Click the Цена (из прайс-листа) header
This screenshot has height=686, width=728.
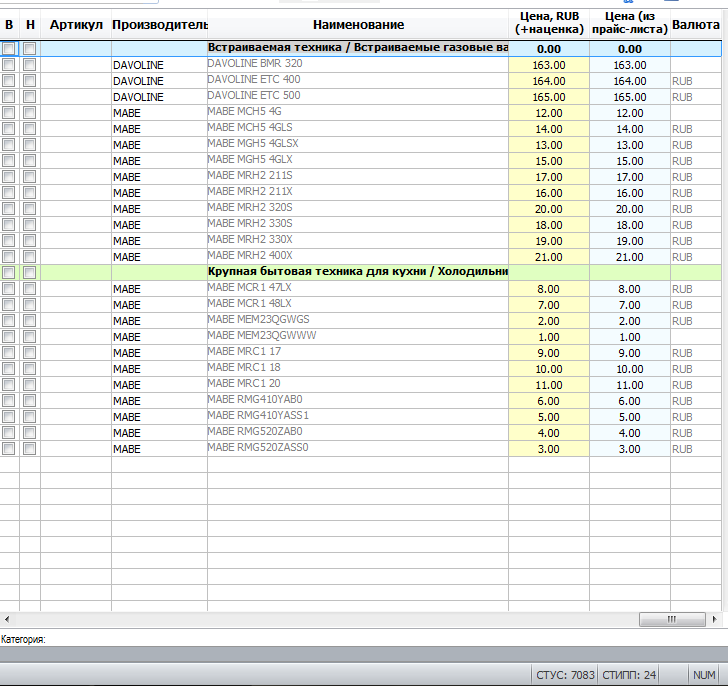[x=630, y=23]
